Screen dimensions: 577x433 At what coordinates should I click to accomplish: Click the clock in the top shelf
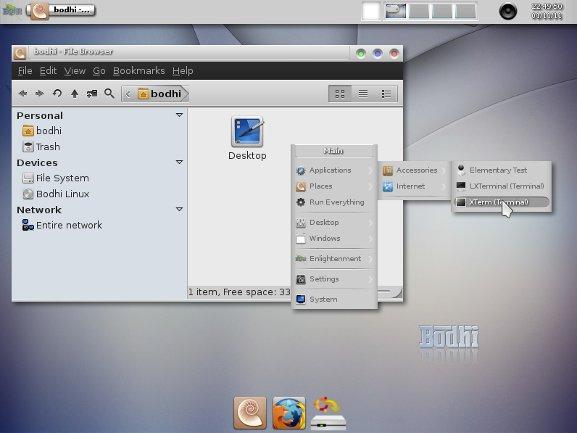pyautogui.click(x=547, y=11)
